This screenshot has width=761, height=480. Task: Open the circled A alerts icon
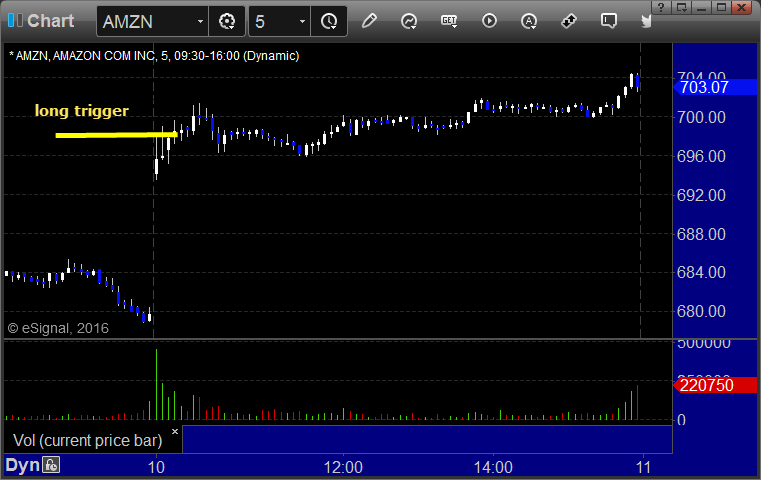tap(529, 21)
